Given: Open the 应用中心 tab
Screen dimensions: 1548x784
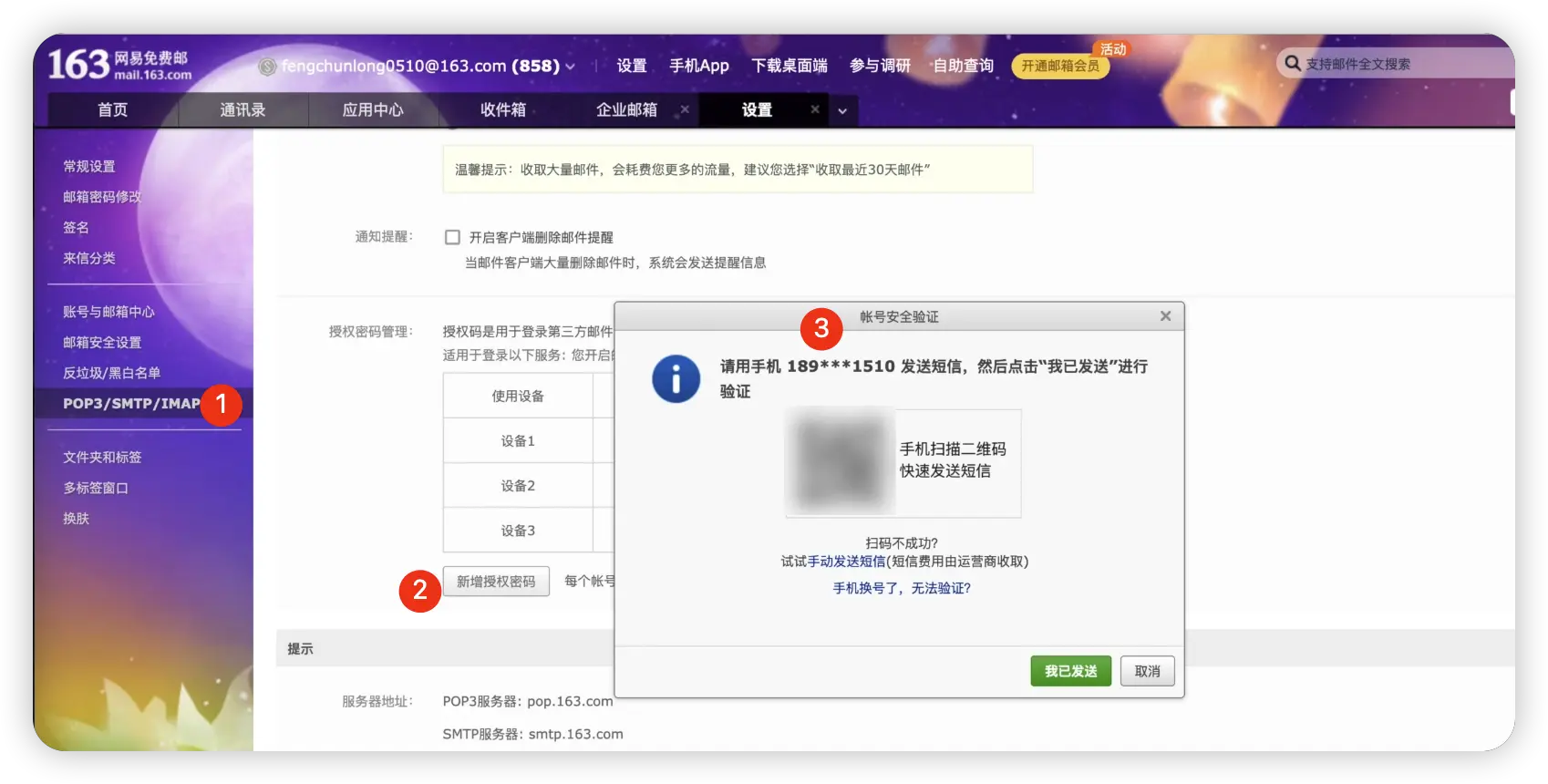Looking at the screenshot, I should pyautogui.click(x=373, y=109).
